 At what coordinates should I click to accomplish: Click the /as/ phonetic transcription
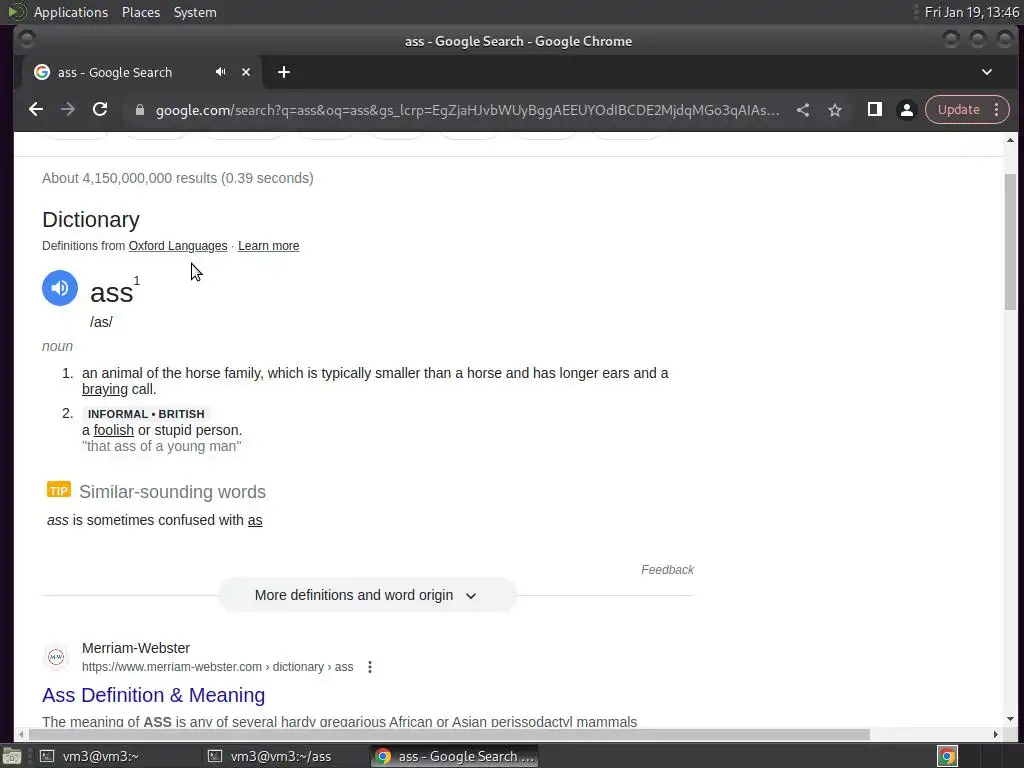[101, 322]
